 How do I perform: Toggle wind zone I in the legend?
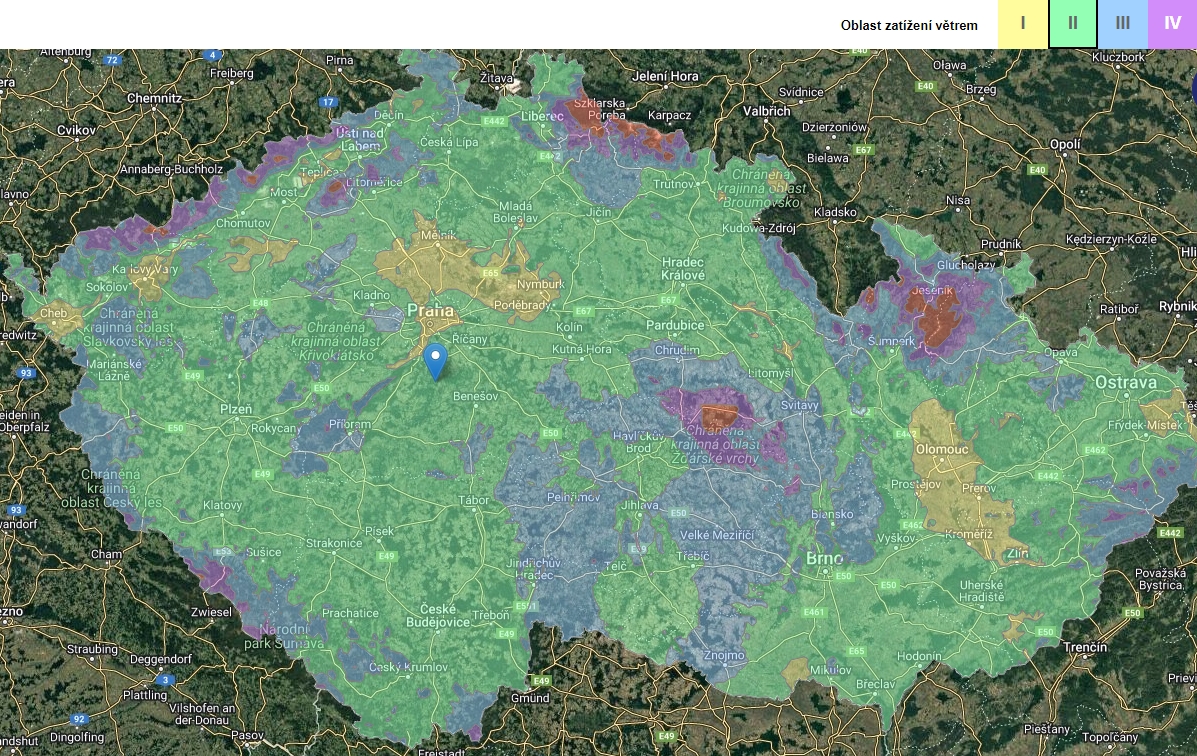1023,24
